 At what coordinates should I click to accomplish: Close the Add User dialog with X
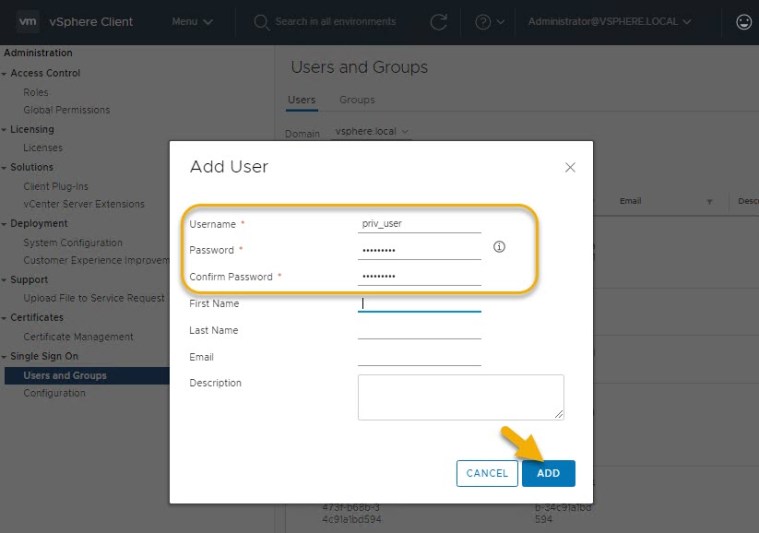point(570,167)
